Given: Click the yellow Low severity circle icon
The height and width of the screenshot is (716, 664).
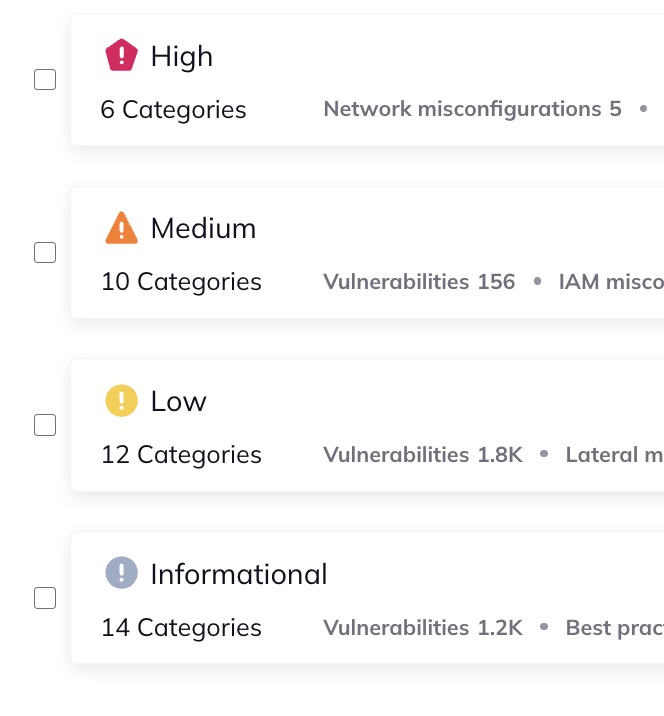Looking at the screenshot, I should point(121,402).
